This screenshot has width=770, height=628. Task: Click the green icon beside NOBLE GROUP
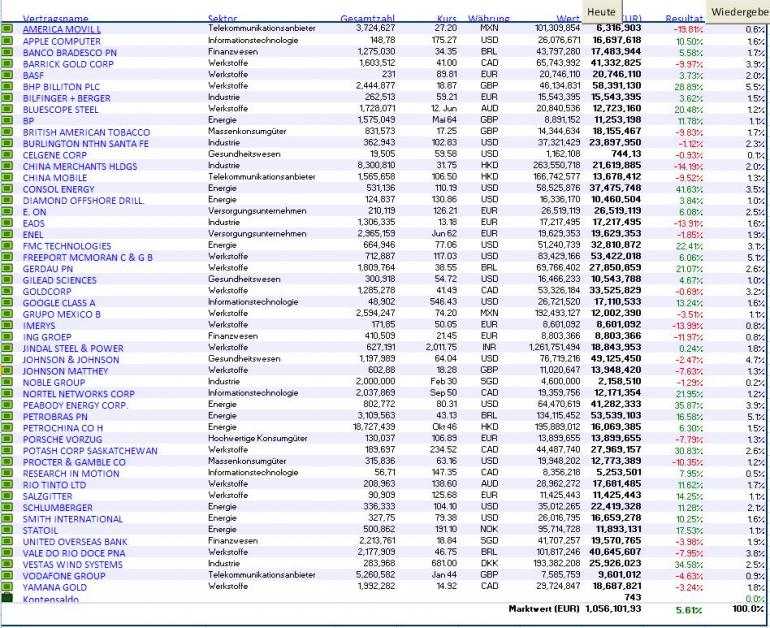pos(6,382)
